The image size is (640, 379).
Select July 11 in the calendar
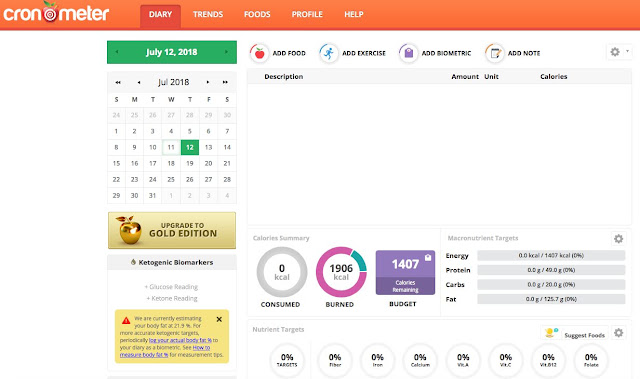[171, 147]
